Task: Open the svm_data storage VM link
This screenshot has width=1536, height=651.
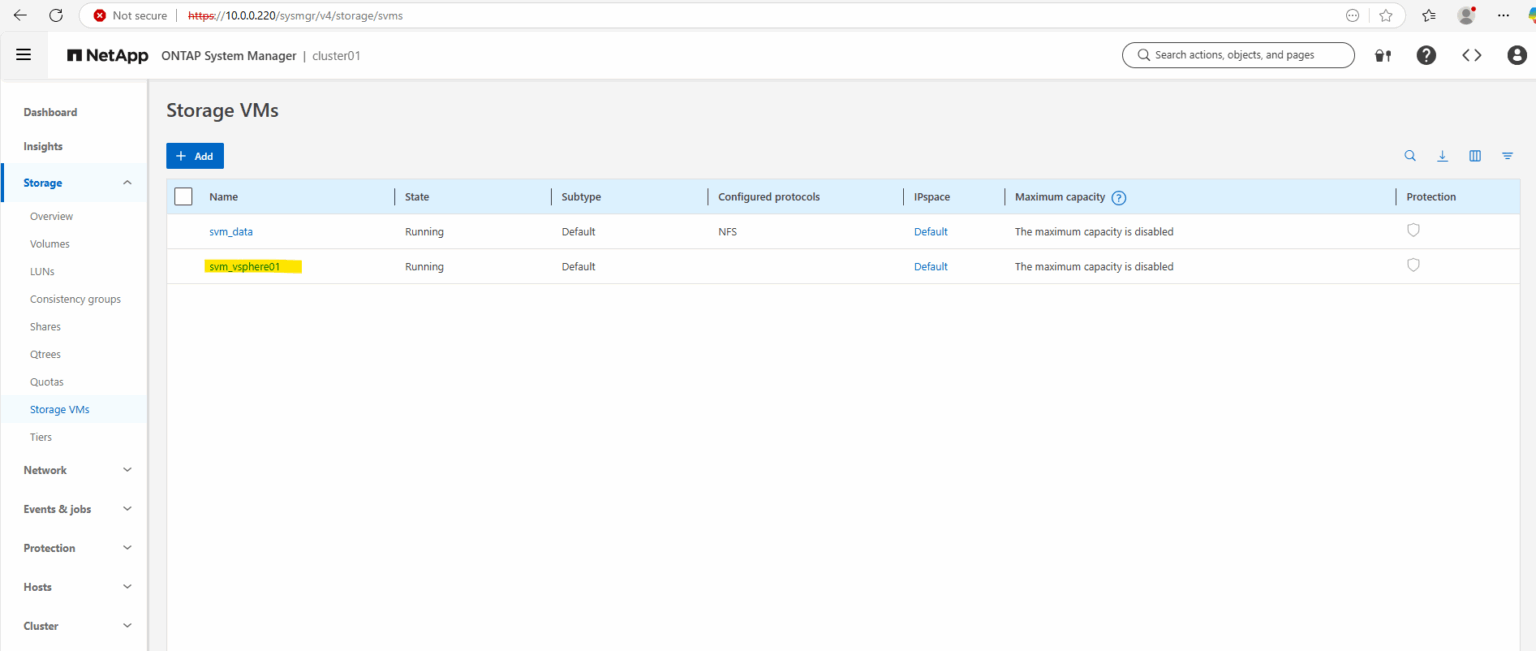Action: pyautogui.click(x=231, y=231)
